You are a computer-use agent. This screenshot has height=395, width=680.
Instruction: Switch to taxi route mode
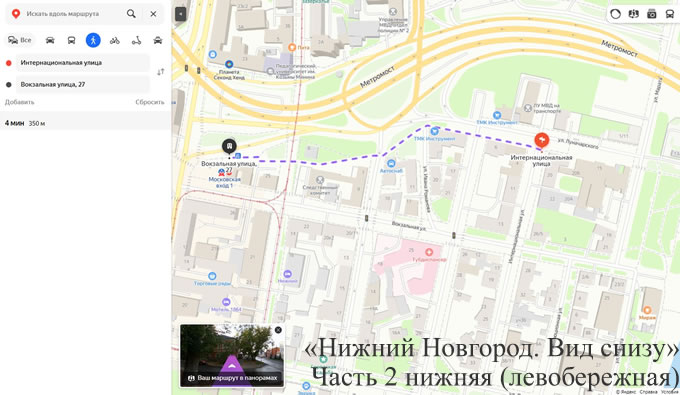(x=158, y=40)
